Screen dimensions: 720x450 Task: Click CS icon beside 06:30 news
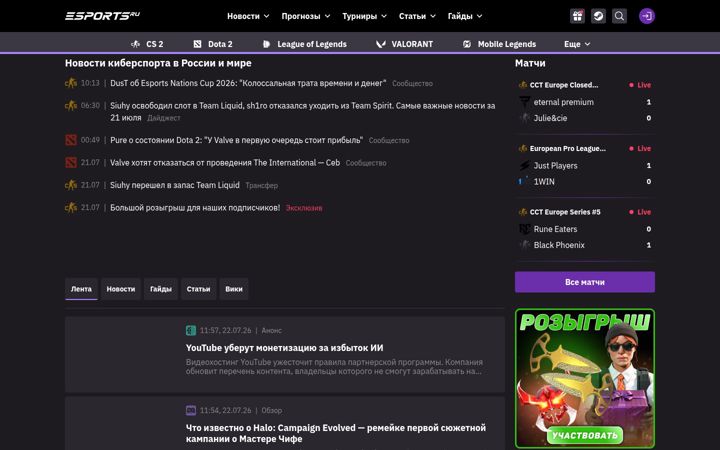click(x=71, y=106)
